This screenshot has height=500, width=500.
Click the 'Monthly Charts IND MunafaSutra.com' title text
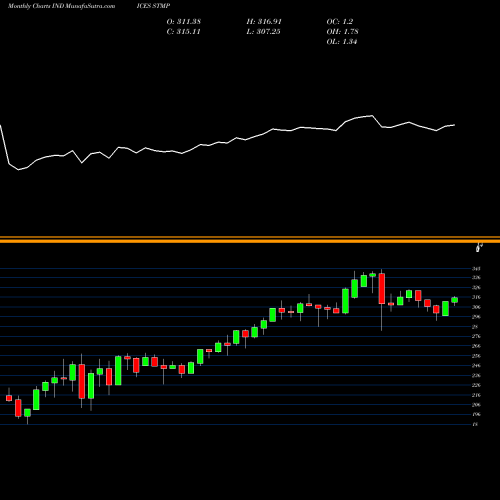tap(61, 6)
